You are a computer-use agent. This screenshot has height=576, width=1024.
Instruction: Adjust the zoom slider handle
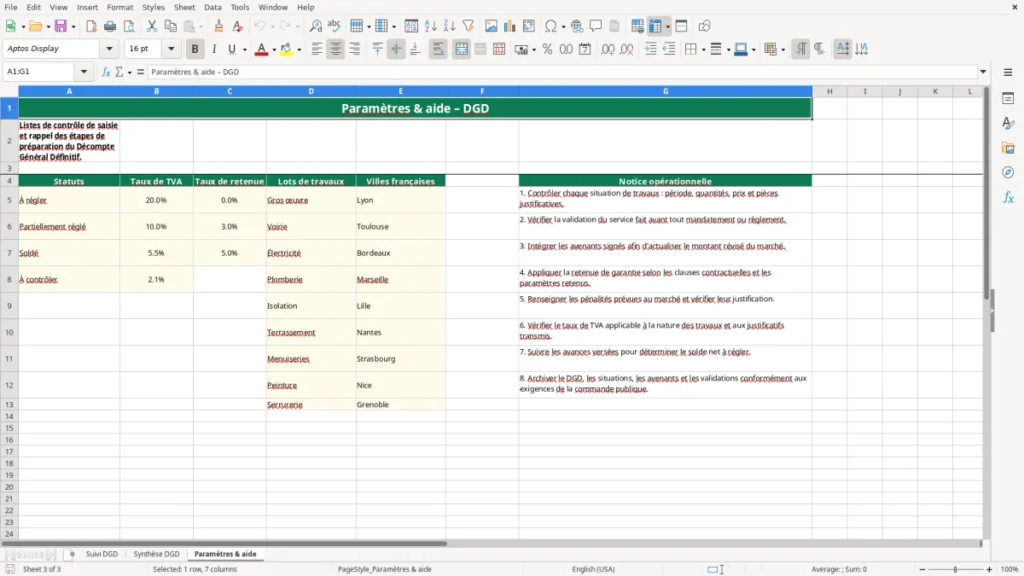pos(955,569)
